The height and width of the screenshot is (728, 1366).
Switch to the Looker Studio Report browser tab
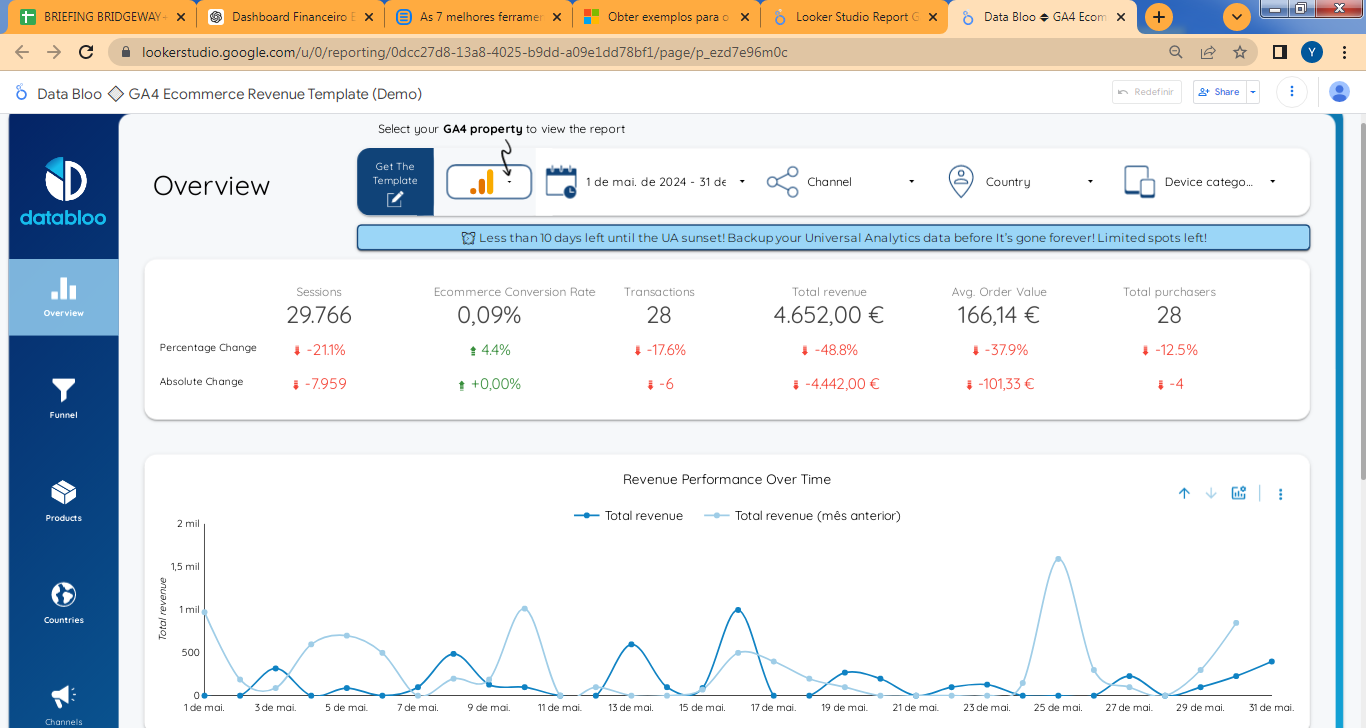tap(855, 16)
